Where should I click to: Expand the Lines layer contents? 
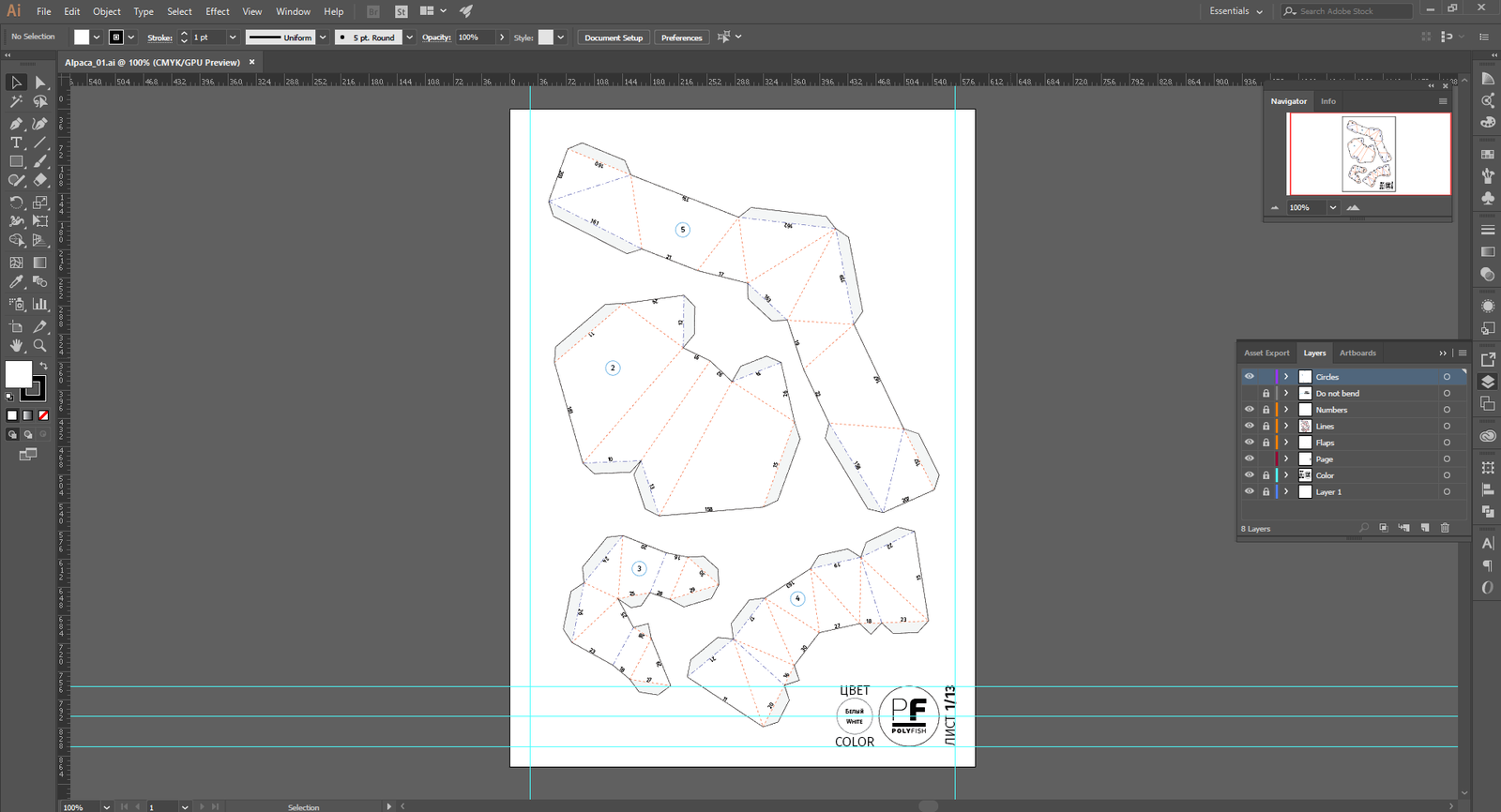point(1286,426)
